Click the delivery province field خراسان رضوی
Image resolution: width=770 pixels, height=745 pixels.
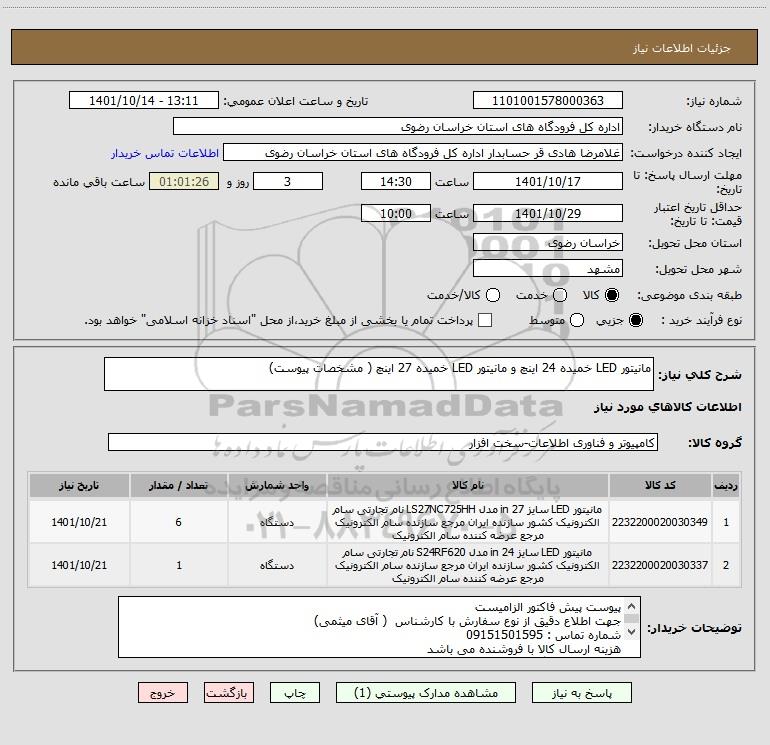click(548, 243)
